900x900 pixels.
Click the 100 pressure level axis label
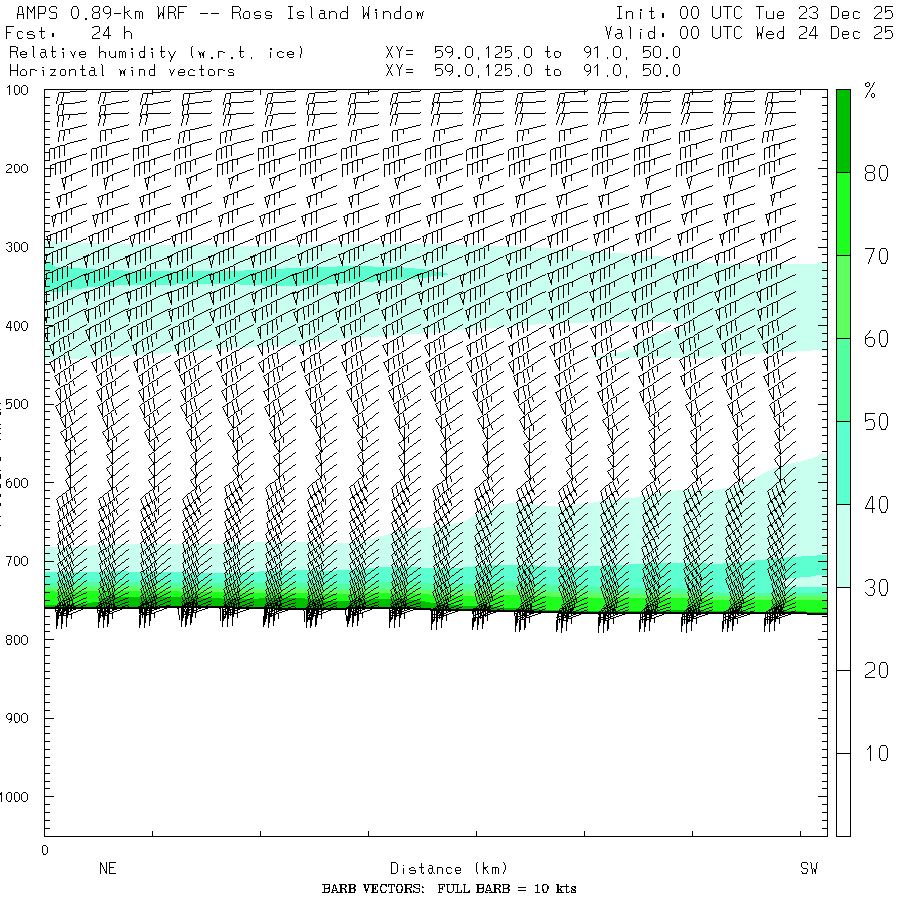pos(20,92)
